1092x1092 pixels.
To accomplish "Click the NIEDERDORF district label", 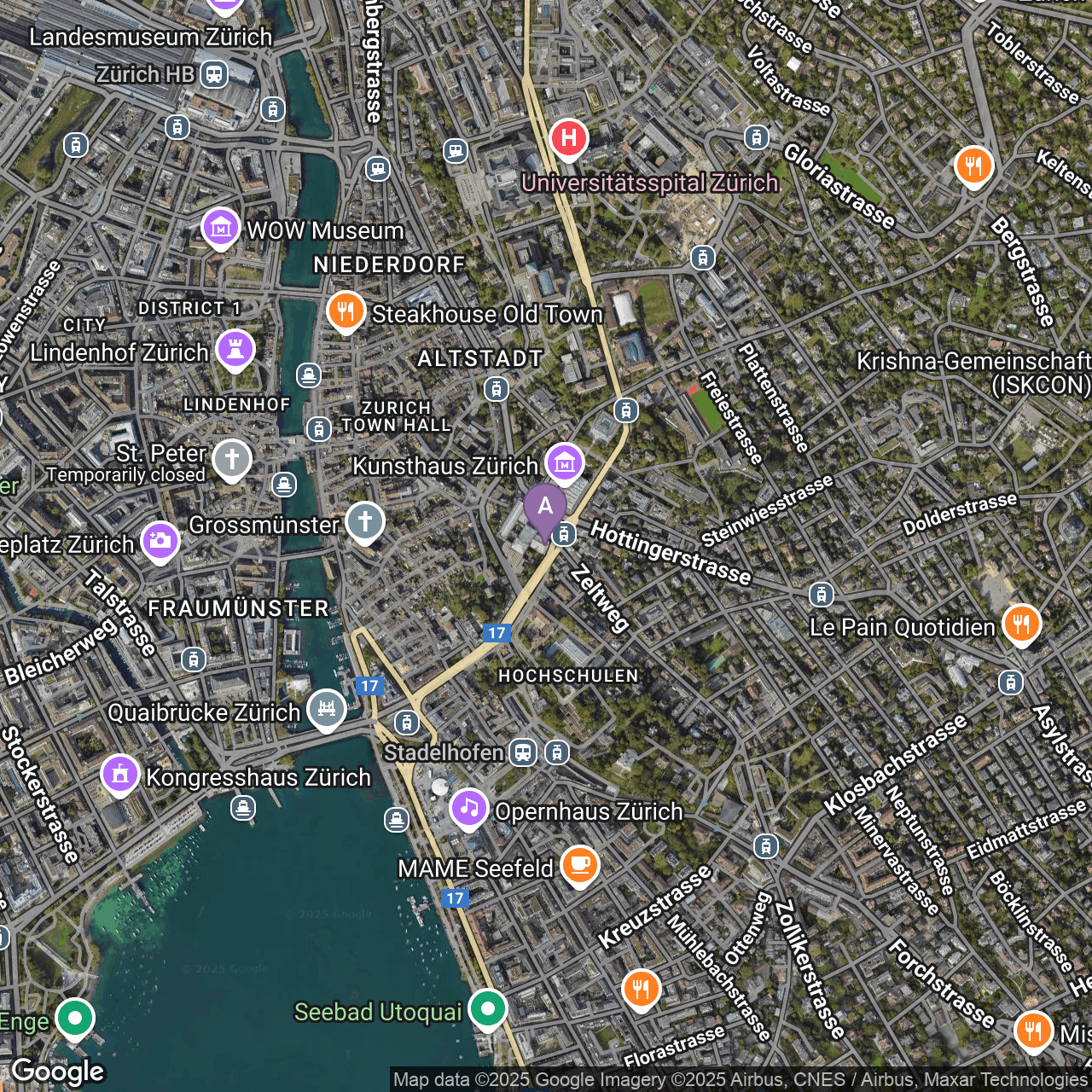I will click(x=390, y=264).
